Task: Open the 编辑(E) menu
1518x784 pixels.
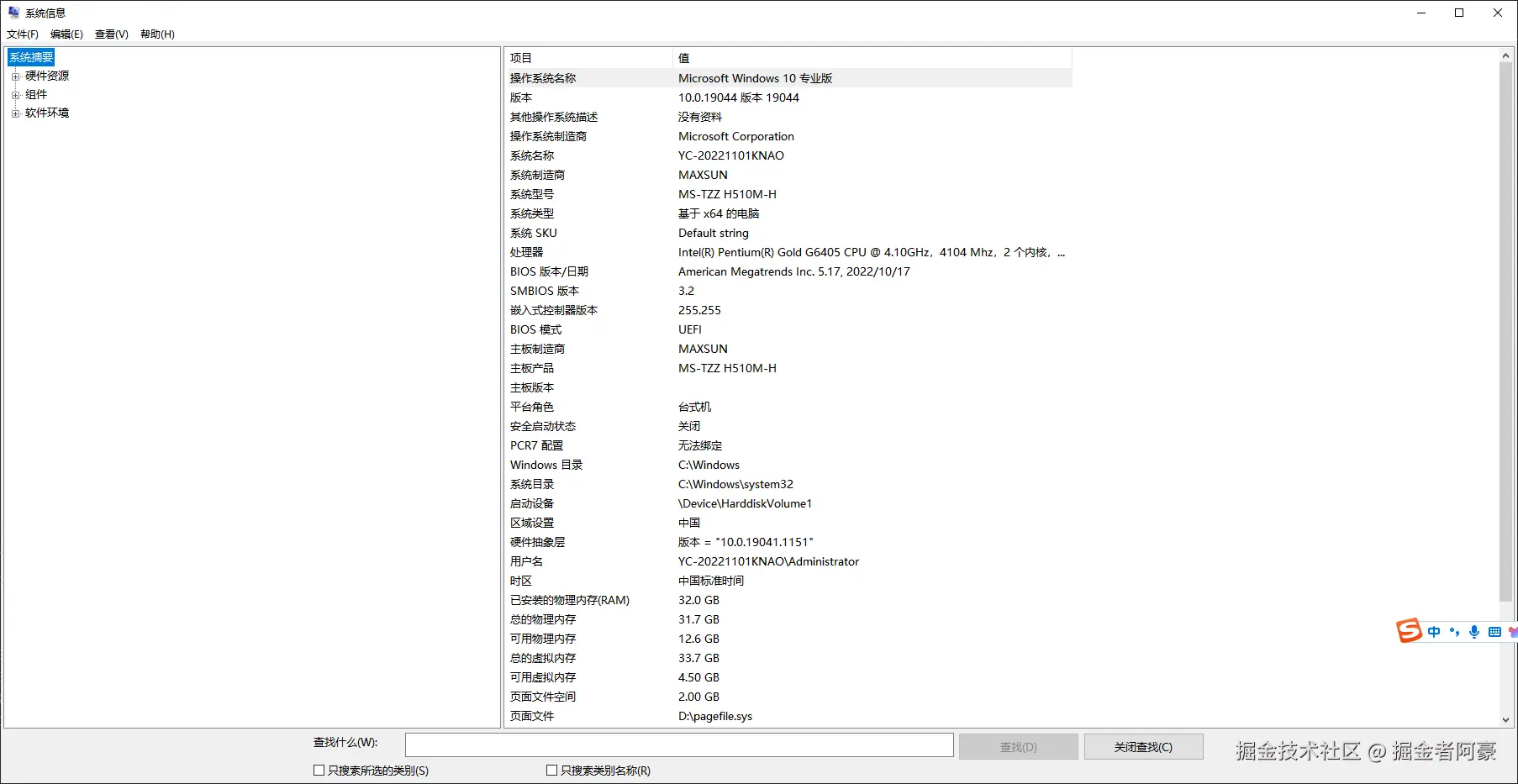Action: [x=66, y=34]
